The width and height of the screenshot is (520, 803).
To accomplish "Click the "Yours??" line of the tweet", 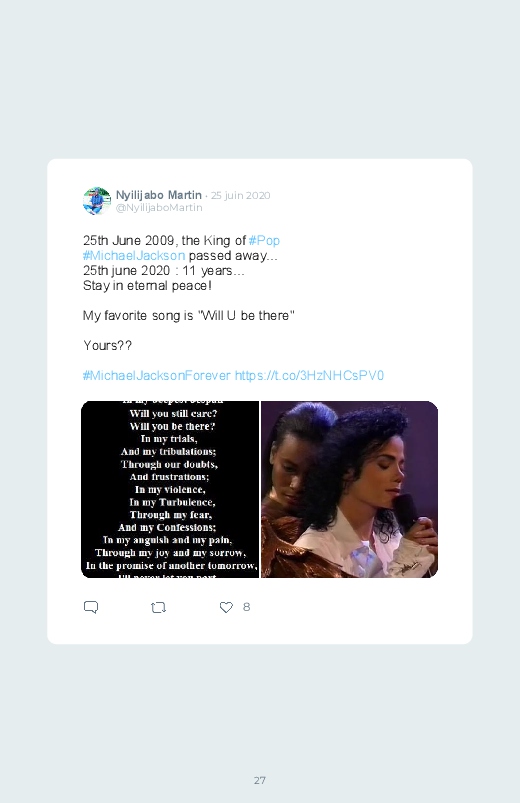I will 108,345.
